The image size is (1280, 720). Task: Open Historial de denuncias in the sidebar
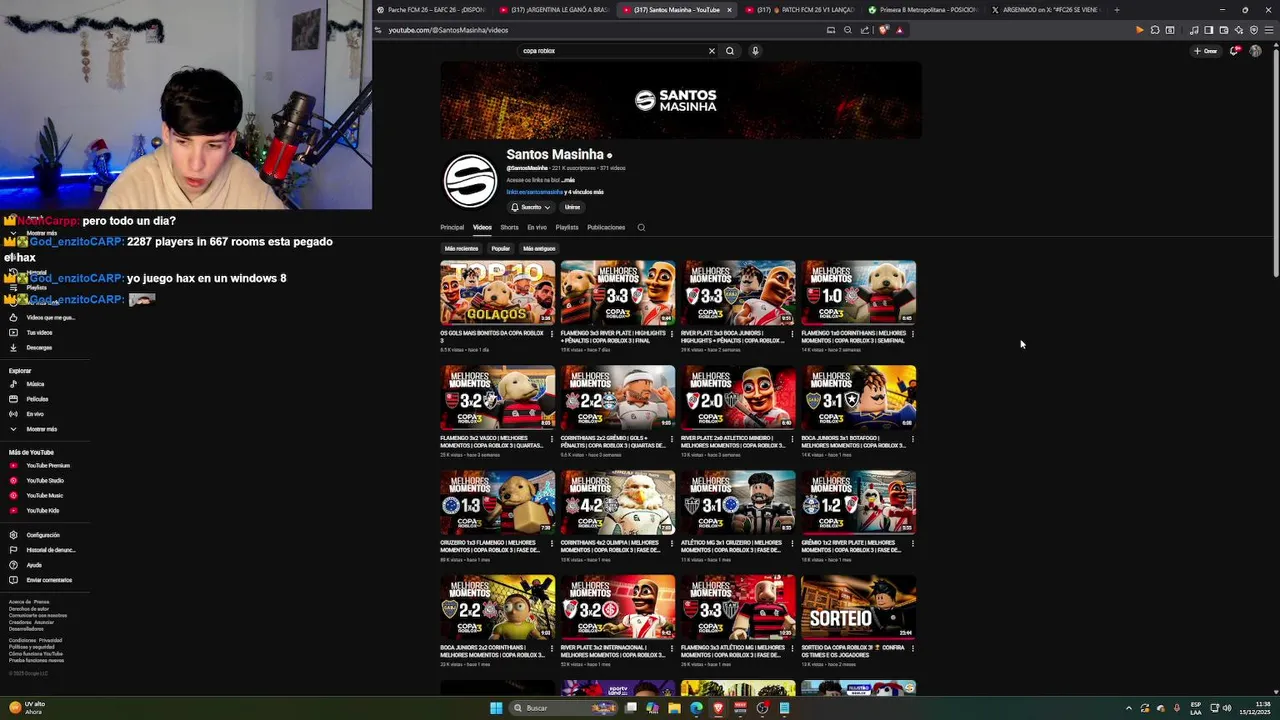(x=50, y=550)
